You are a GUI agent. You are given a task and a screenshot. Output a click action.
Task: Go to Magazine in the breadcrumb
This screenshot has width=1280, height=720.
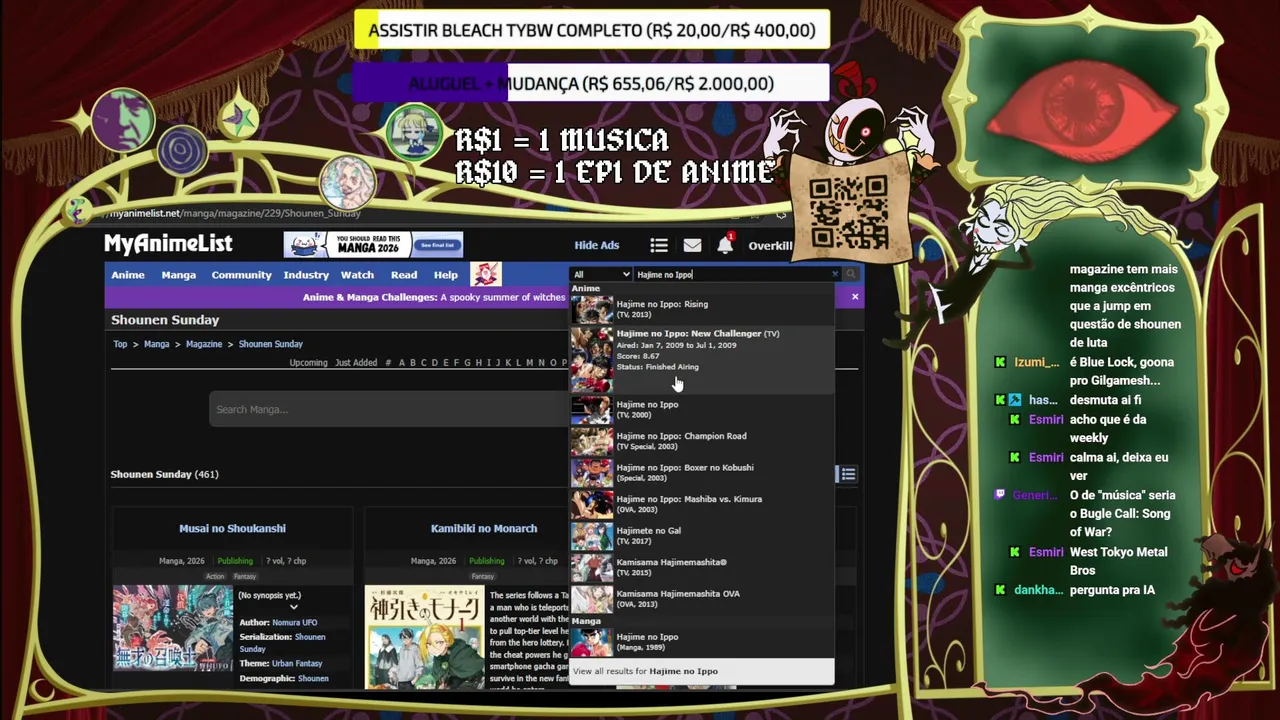point(203,344)
